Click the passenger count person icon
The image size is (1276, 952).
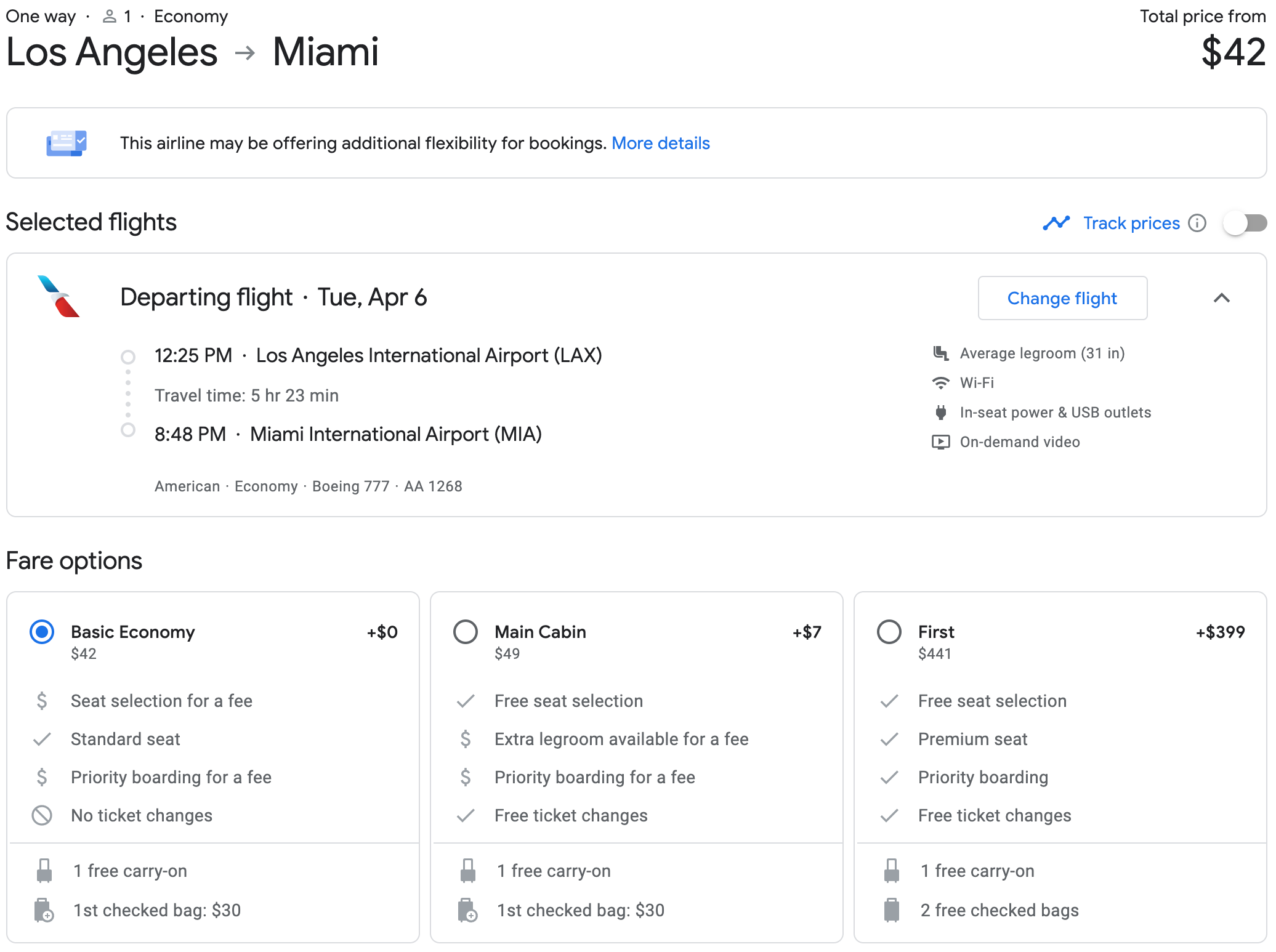[110, 17]
